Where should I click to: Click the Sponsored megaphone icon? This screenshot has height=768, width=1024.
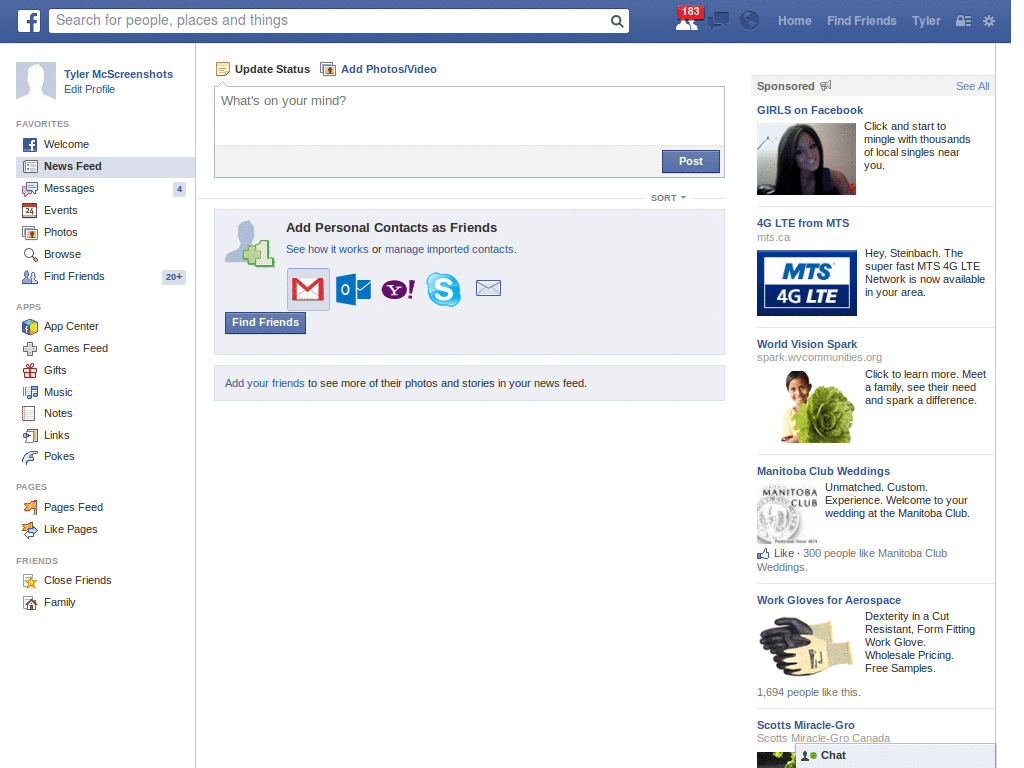coord(825,86)
